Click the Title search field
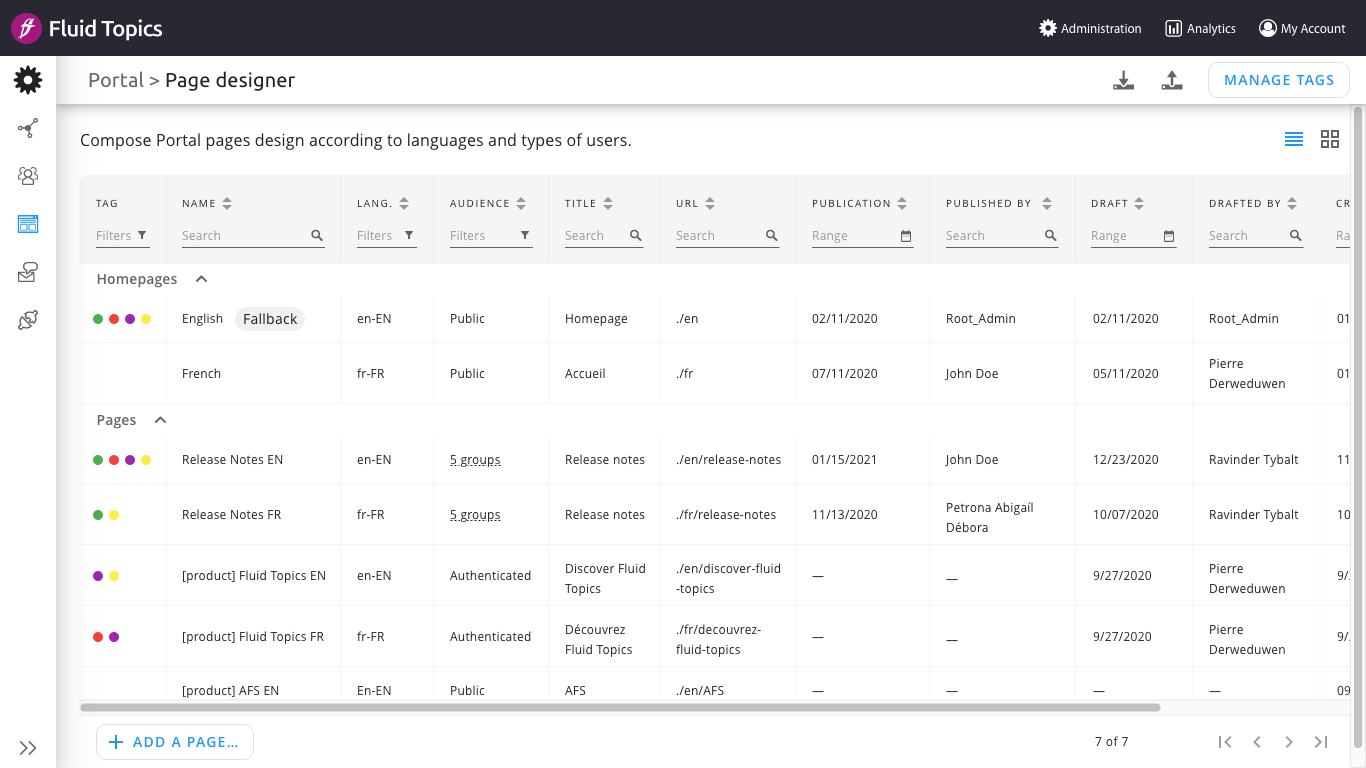Image resolution: width=1366 pixels, height=768 pixels. [604, 236]
